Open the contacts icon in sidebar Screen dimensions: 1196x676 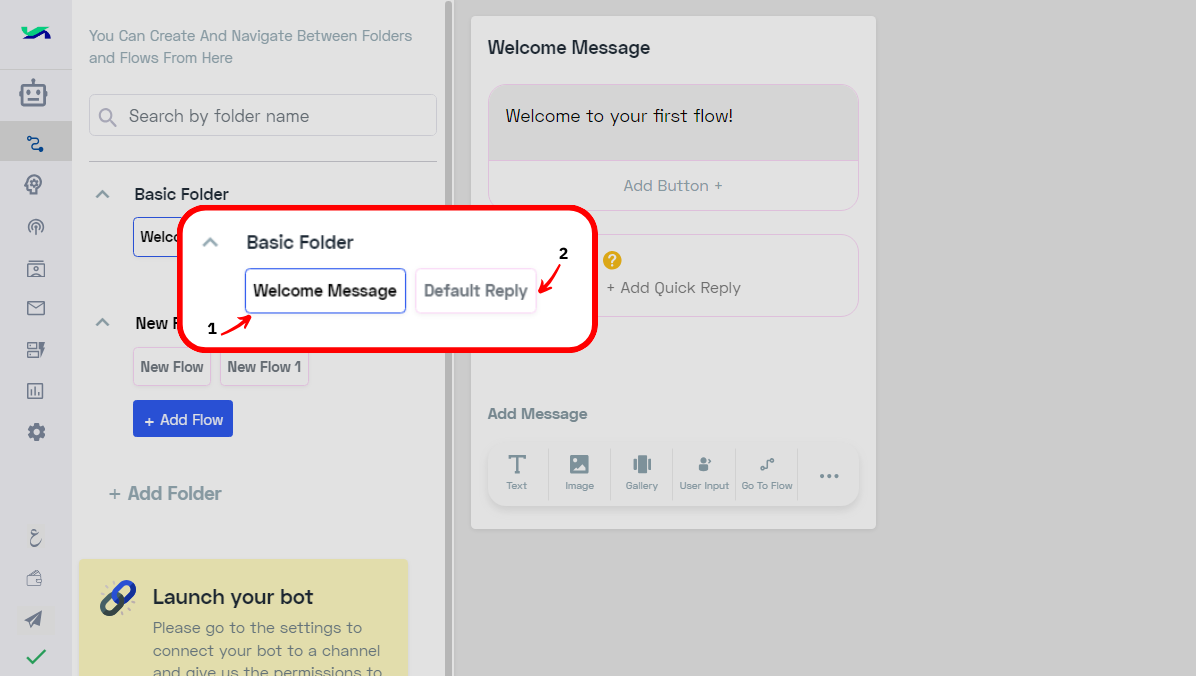(35, 269)
